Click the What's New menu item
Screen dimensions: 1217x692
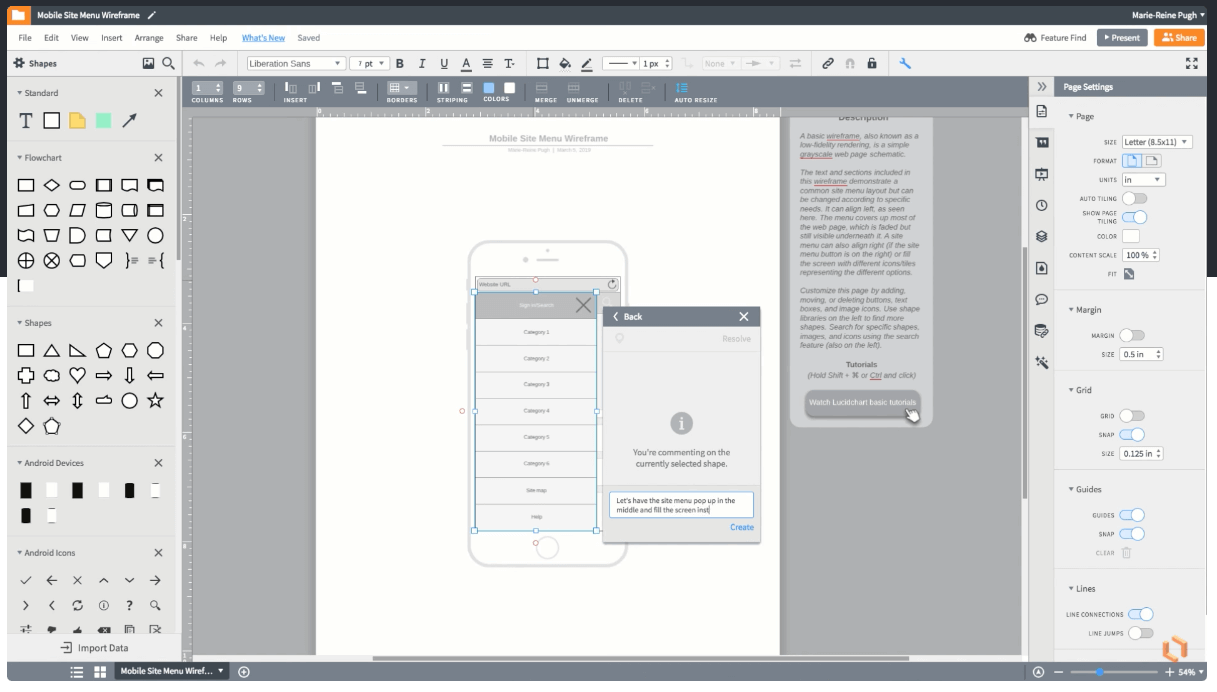(262, 37)
